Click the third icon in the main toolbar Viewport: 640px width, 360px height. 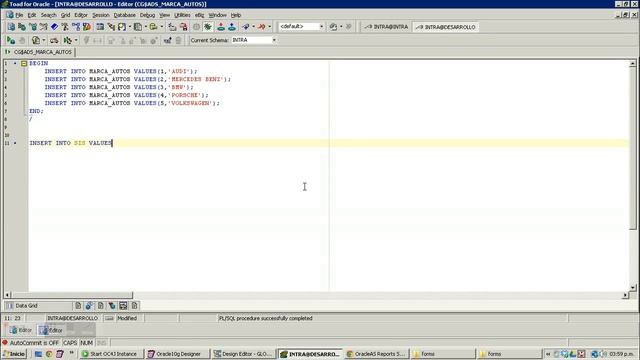click(33, 27)
